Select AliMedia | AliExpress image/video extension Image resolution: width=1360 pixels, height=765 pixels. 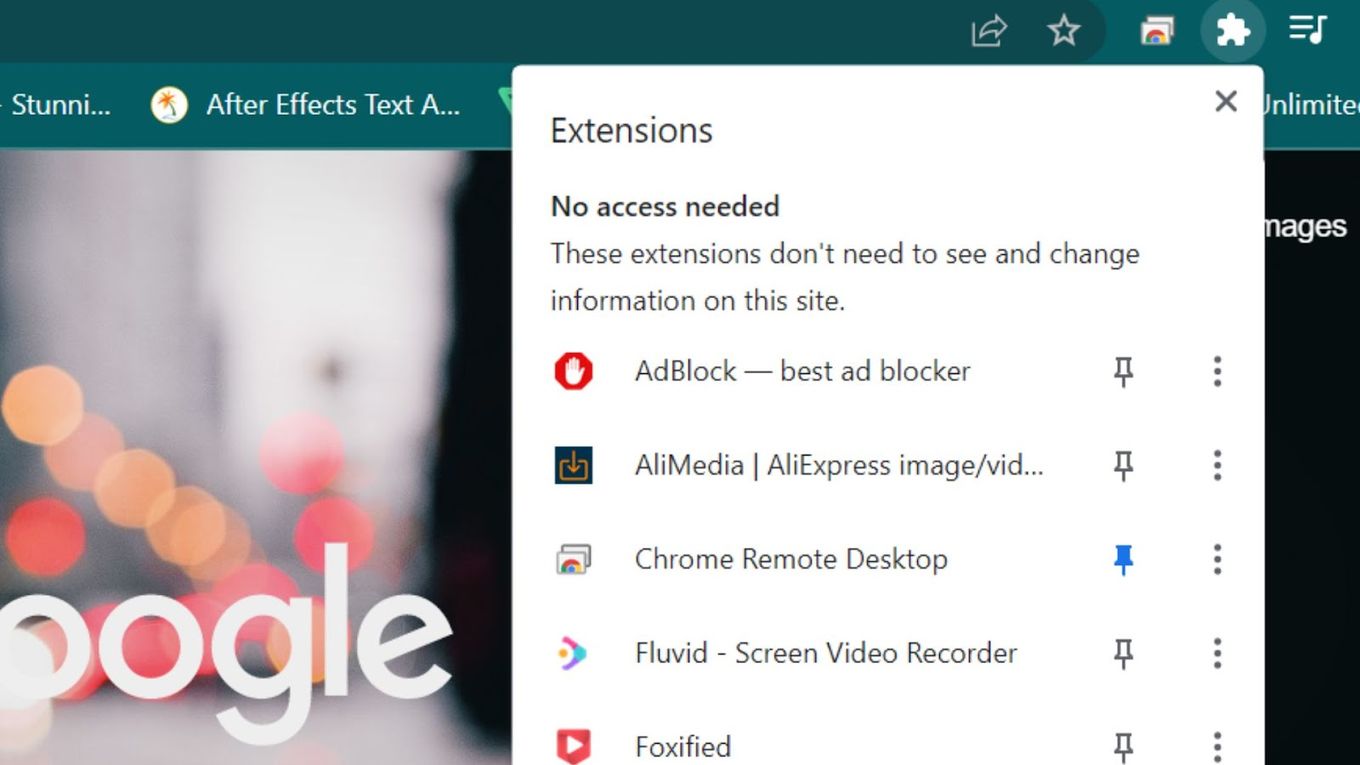pos(839,465)
